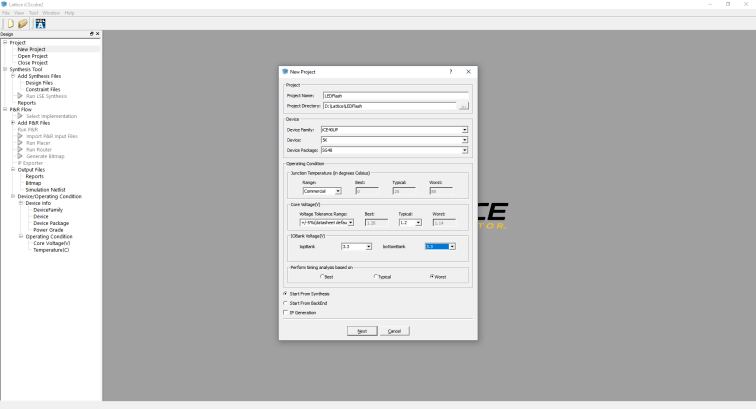Select Typical for timing analysis
The height and width of the screenshot is (409, 756).
(x=375, y=276)
